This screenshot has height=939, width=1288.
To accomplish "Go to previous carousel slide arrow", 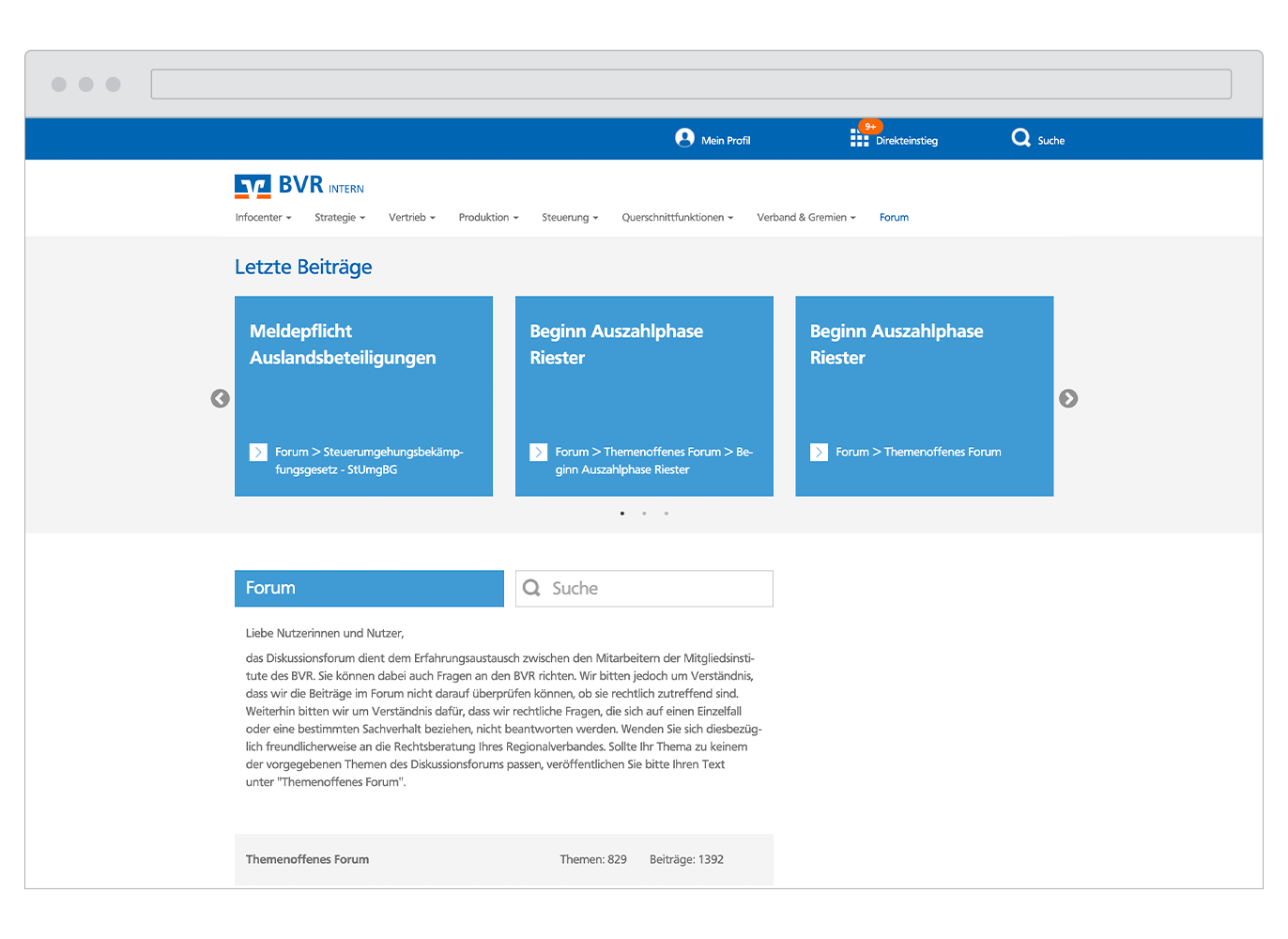I will (220, 398).
